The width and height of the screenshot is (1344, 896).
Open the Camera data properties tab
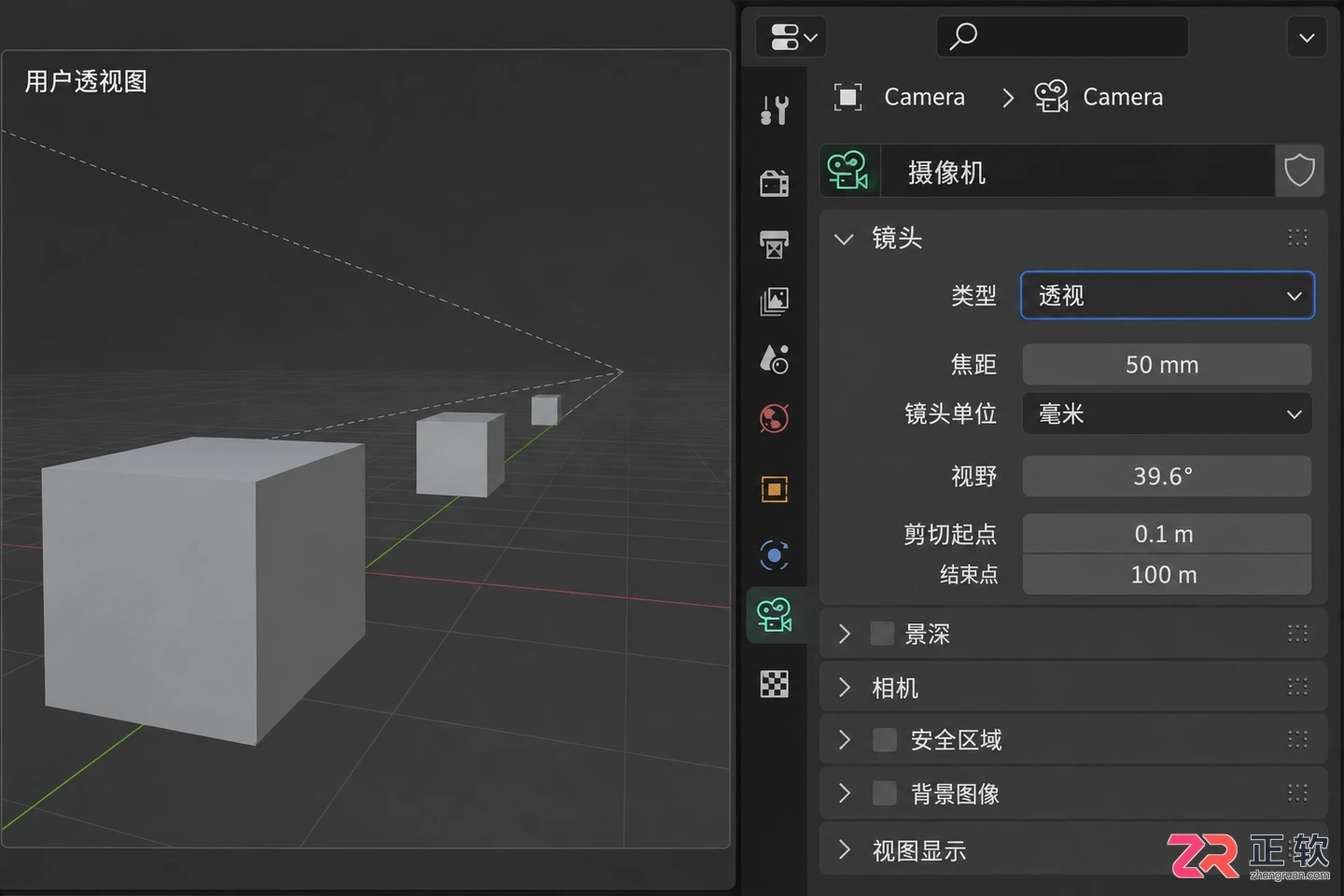coord(775,615)
